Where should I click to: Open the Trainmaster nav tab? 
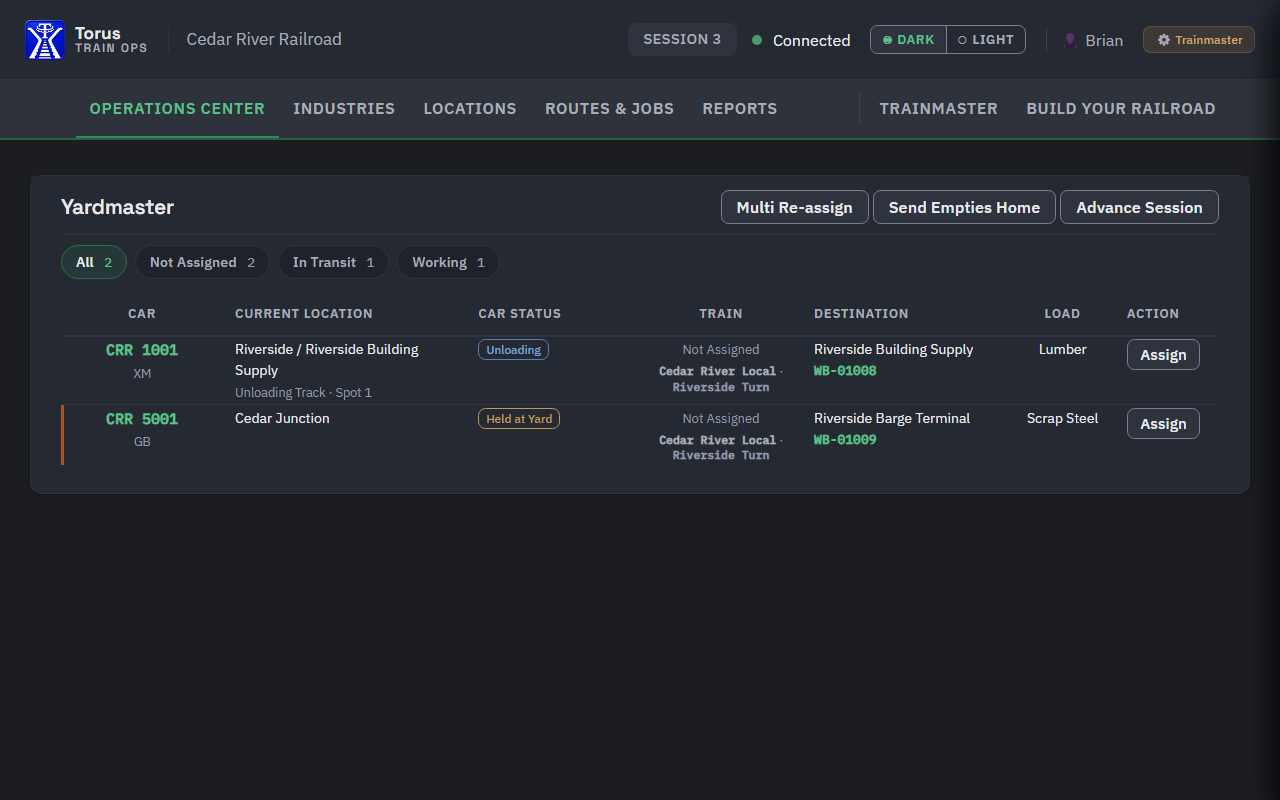[x=939, y=109]
